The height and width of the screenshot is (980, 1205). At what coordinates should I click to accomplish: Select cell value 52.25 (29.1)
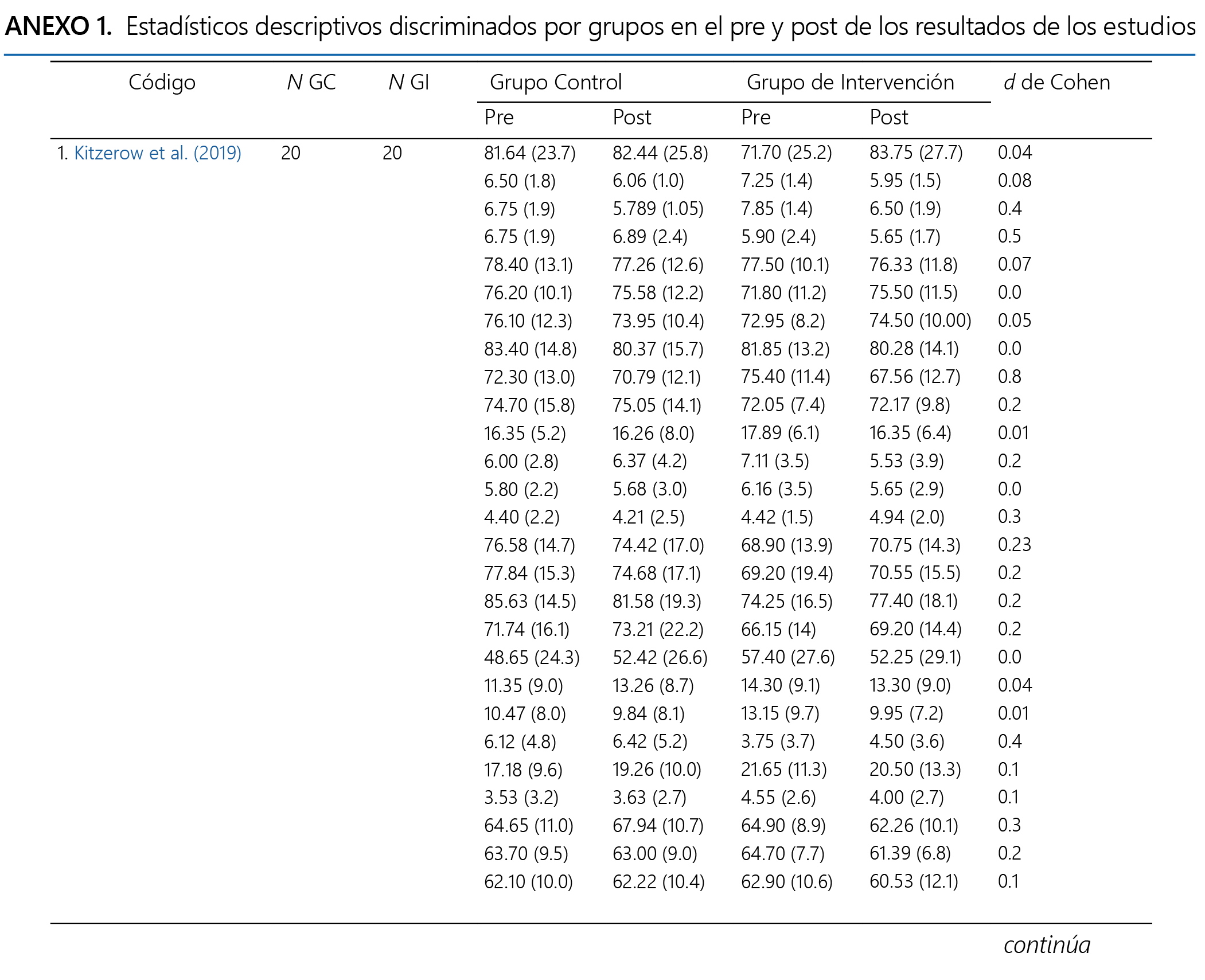coord(915,658)
